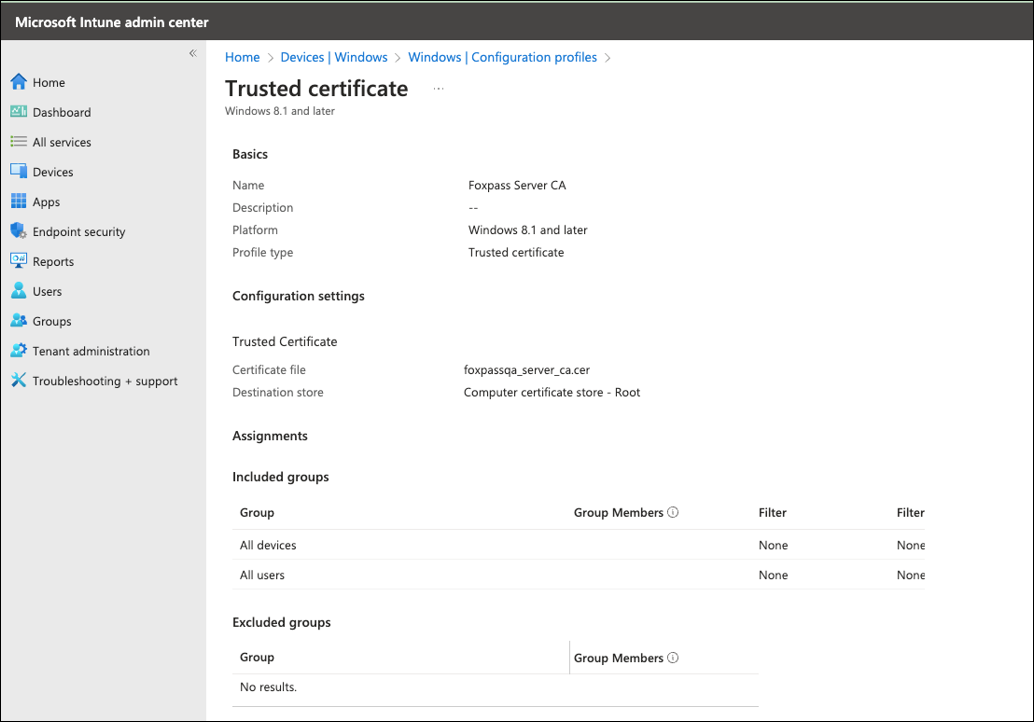This screenshot has width=1034, height=722.
Task: Click info icon beside Excluded Group Members
Action: pos(673,658)
